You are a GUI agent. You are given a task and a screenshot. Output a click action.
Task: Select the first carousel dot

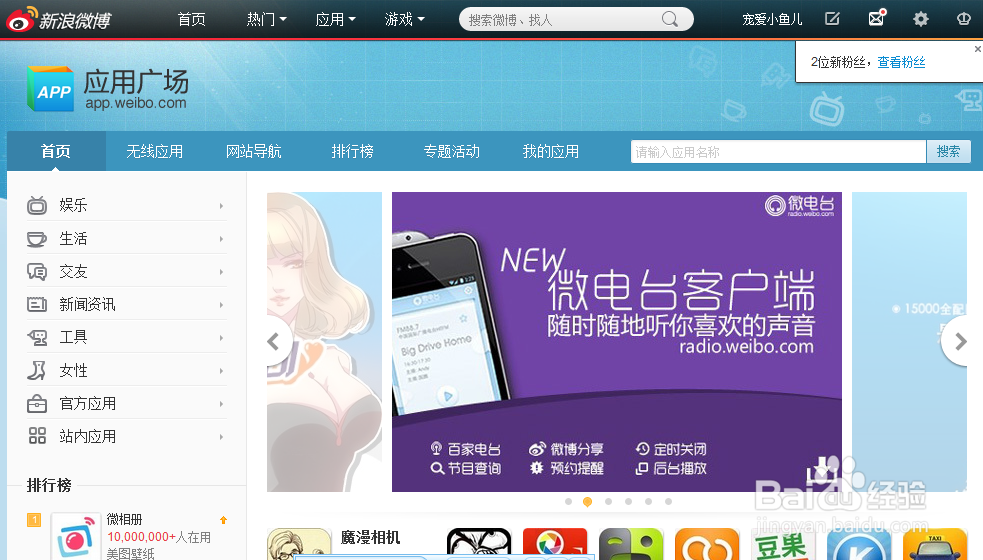click(568, 502)
